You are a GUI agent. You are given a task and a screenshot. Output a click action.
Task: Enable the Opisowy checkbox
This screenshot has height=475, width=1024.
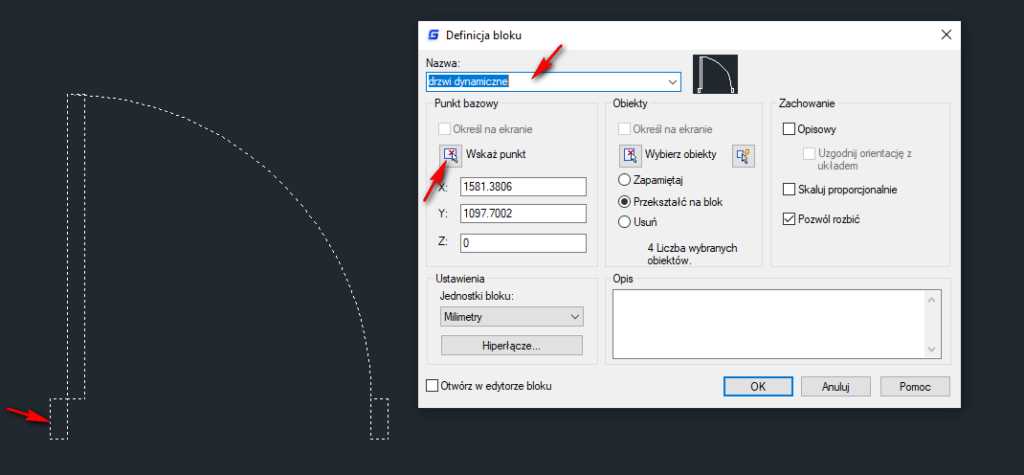[x=789, y=129]
